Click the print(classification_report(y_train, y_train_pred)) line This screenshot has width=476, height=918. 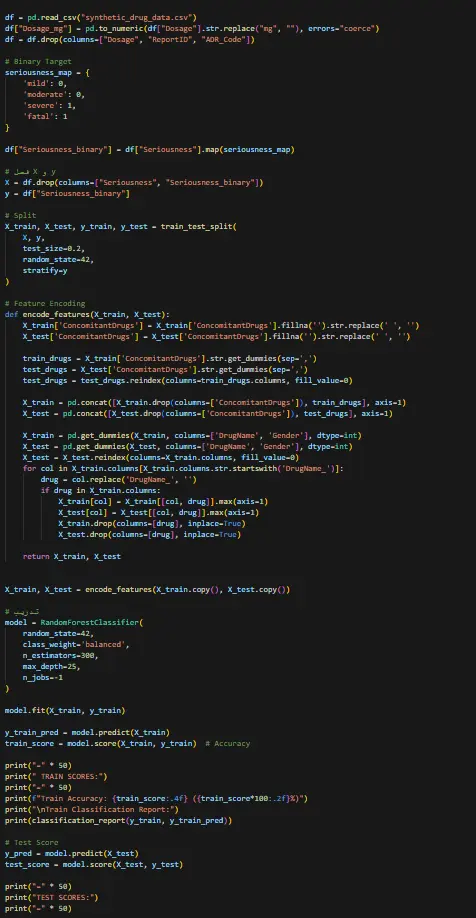(118, 821)
